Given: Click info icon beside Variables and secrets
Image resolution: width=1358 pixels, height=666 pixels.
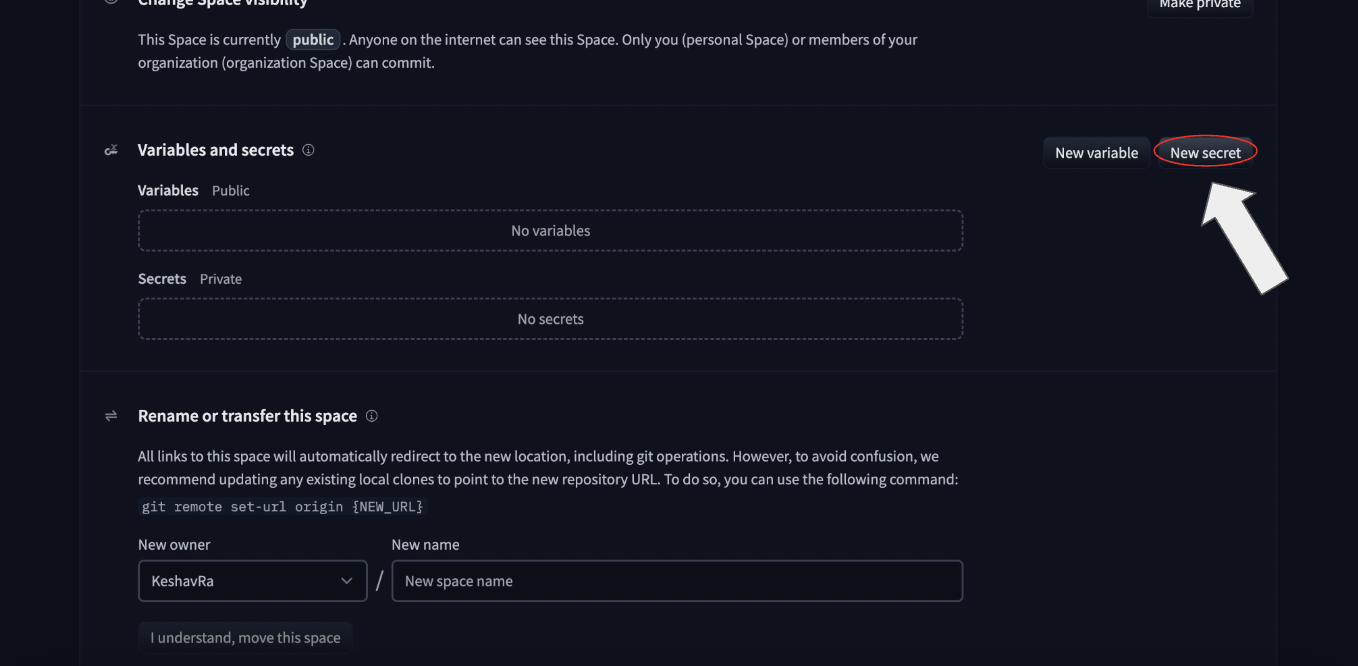Looking at the screenshot, I should (x=308, y=150).
